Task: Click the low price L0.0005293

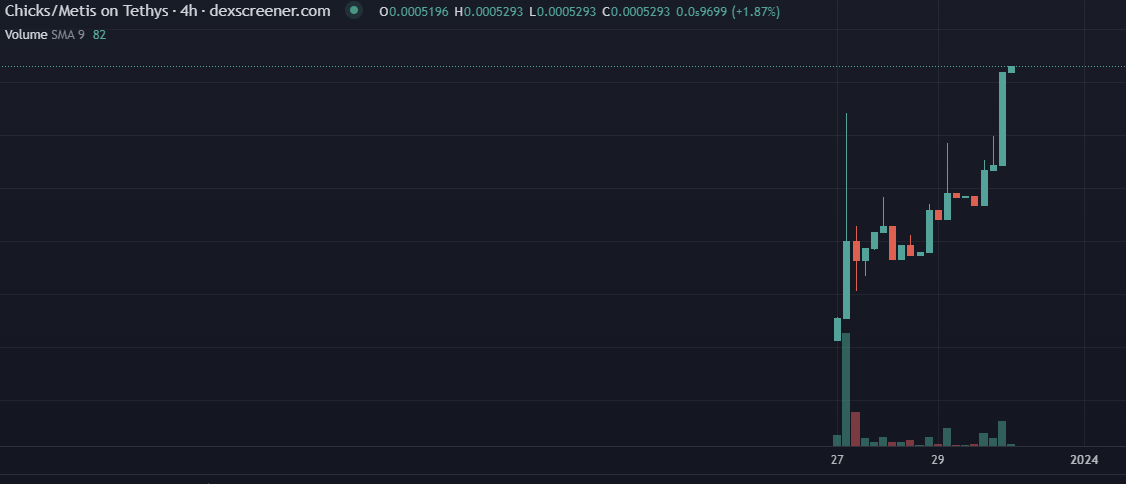Action: (563, 11)
